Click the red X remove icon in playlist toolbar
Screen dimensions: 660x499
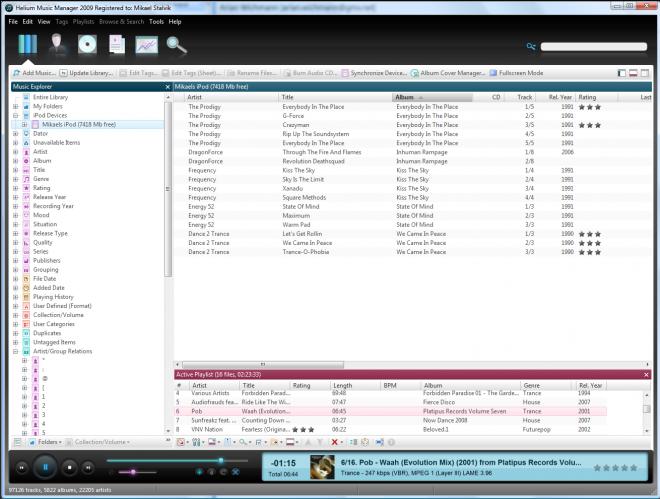point(335,442)
